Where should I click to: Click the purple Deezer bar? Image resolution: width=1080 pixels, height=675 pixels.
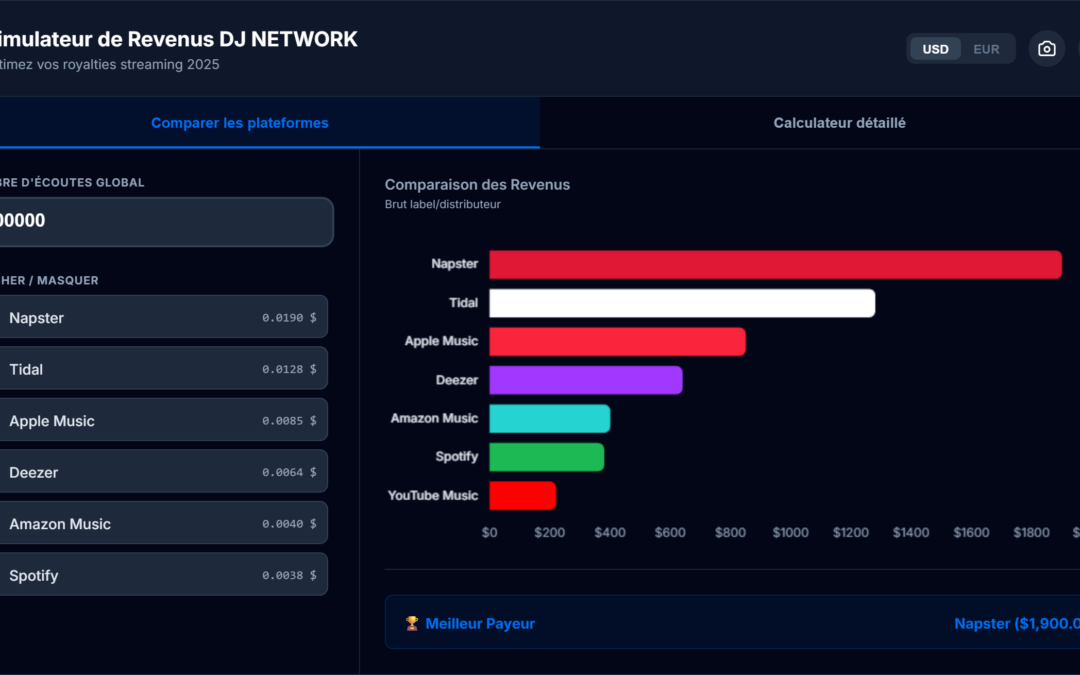click(x=585, y=380)
